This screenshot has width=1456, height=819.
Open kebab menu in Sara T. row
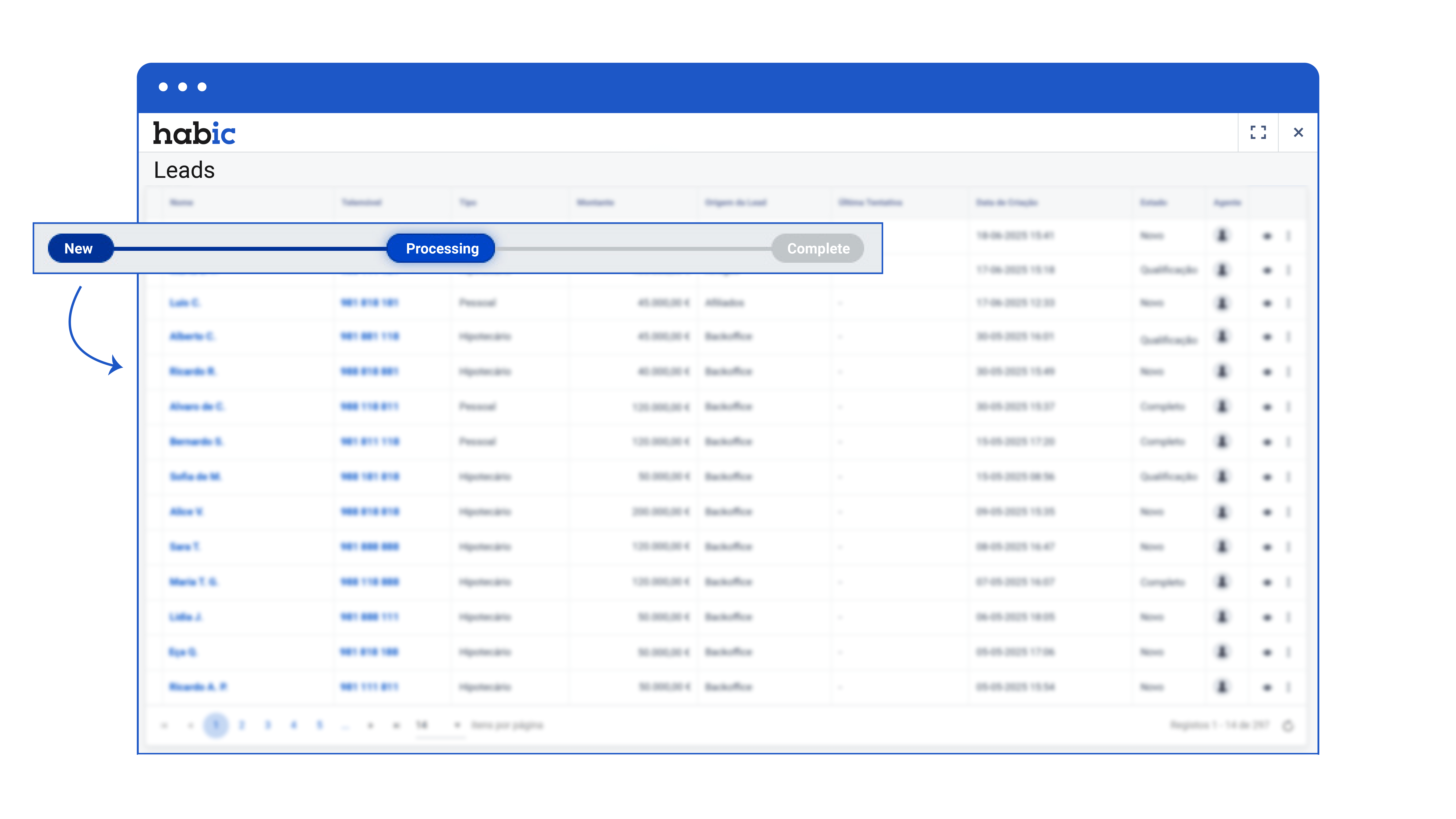click(1288, 547)
